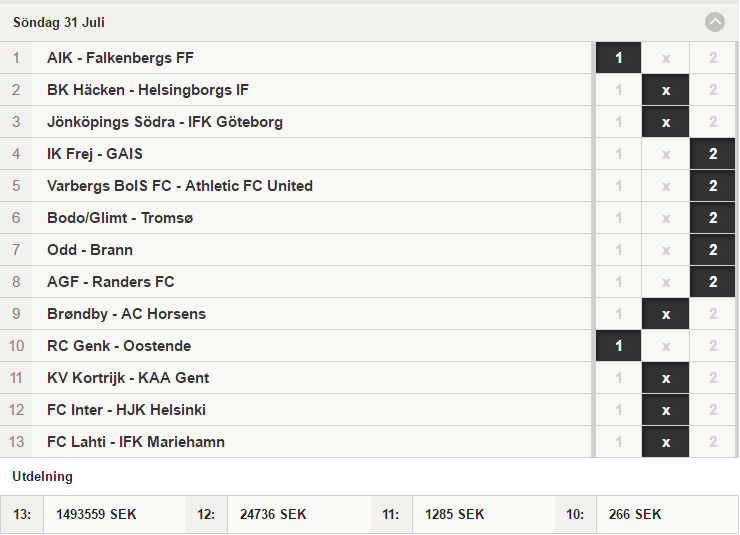Pick 2 for BK Häcken - Helsingborgs IF
The image size is (740, 535).
(713, 90)
